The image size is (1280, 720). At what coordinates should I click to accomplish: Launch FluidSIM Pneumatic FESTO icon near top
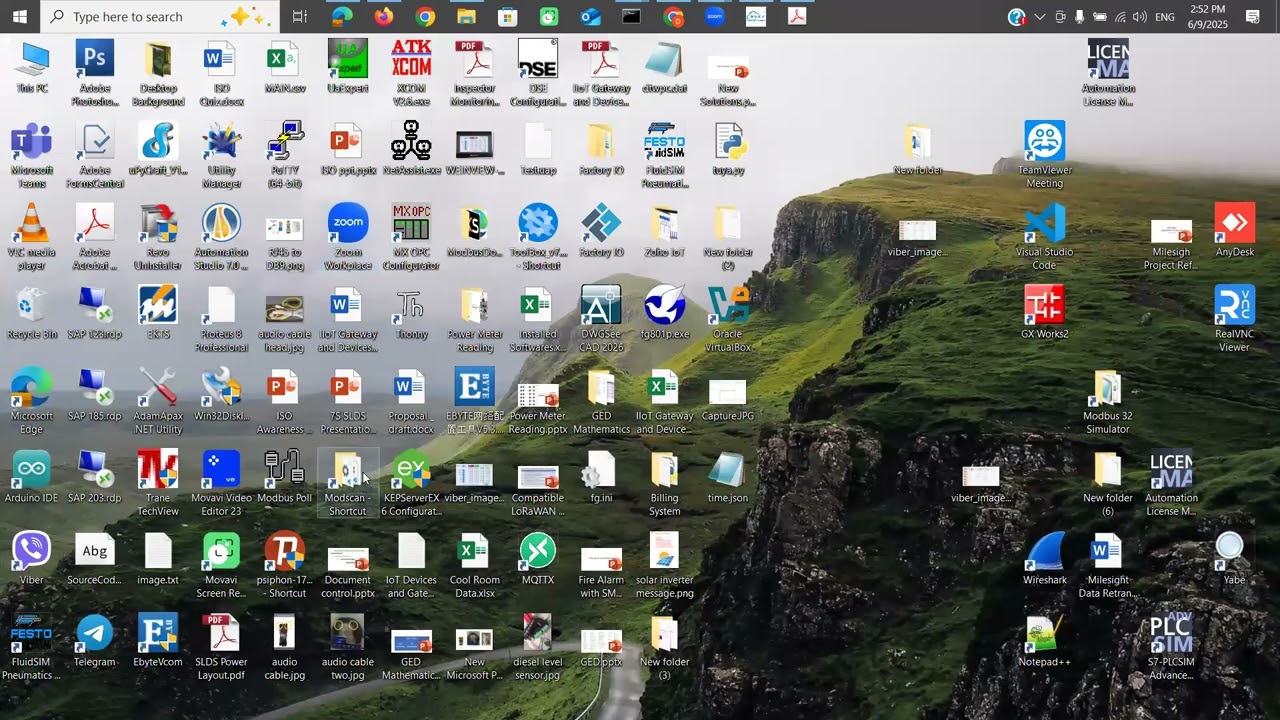[x=665, y=155]
